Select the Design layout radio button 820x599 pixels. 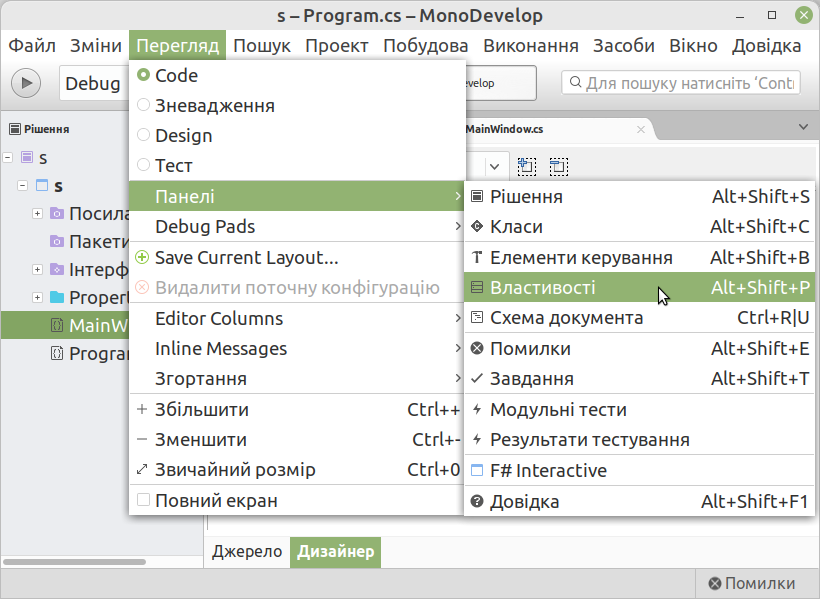[x=143, y=135]
